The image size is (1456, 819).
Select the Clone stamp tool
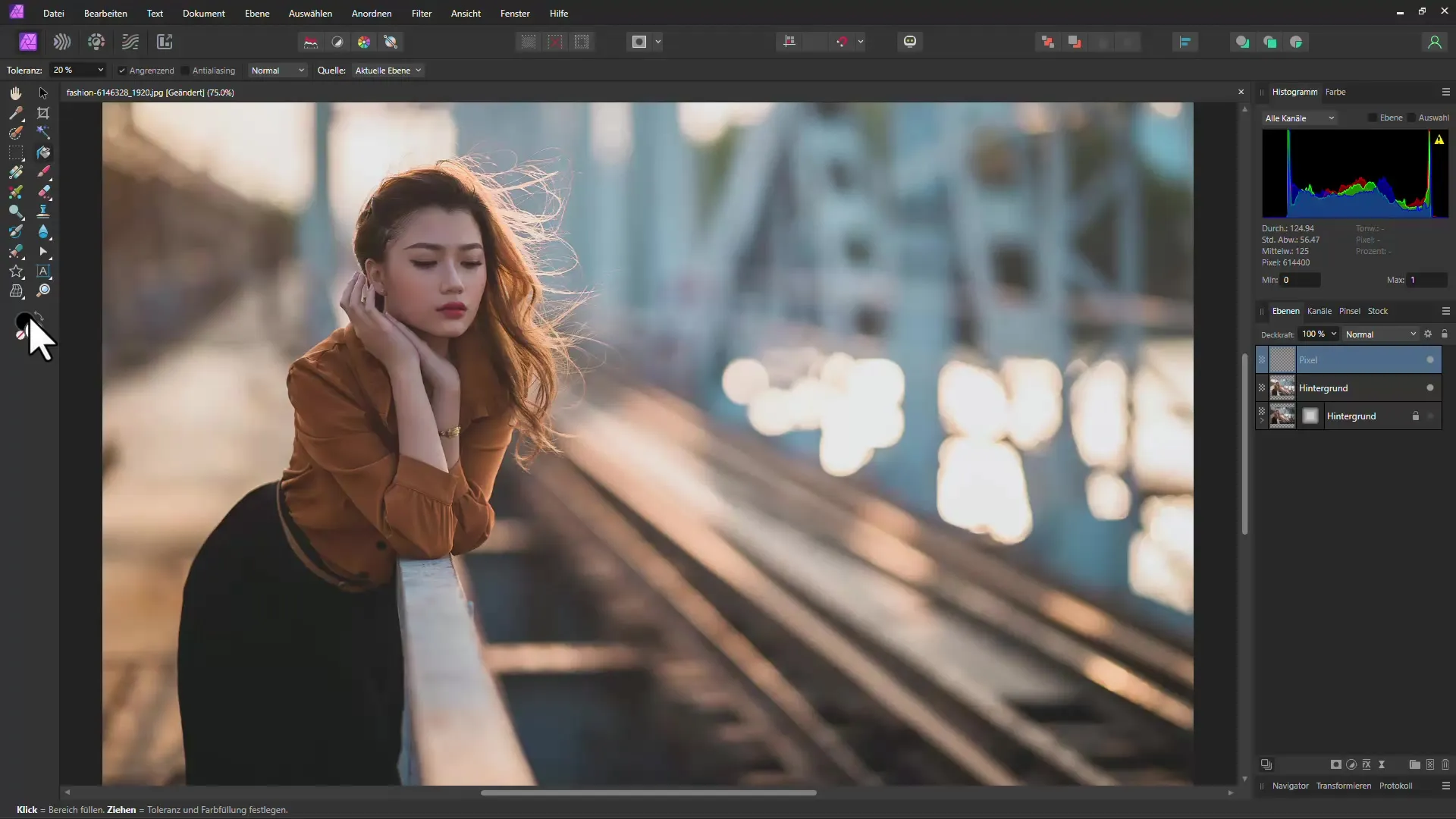(43, 212)
